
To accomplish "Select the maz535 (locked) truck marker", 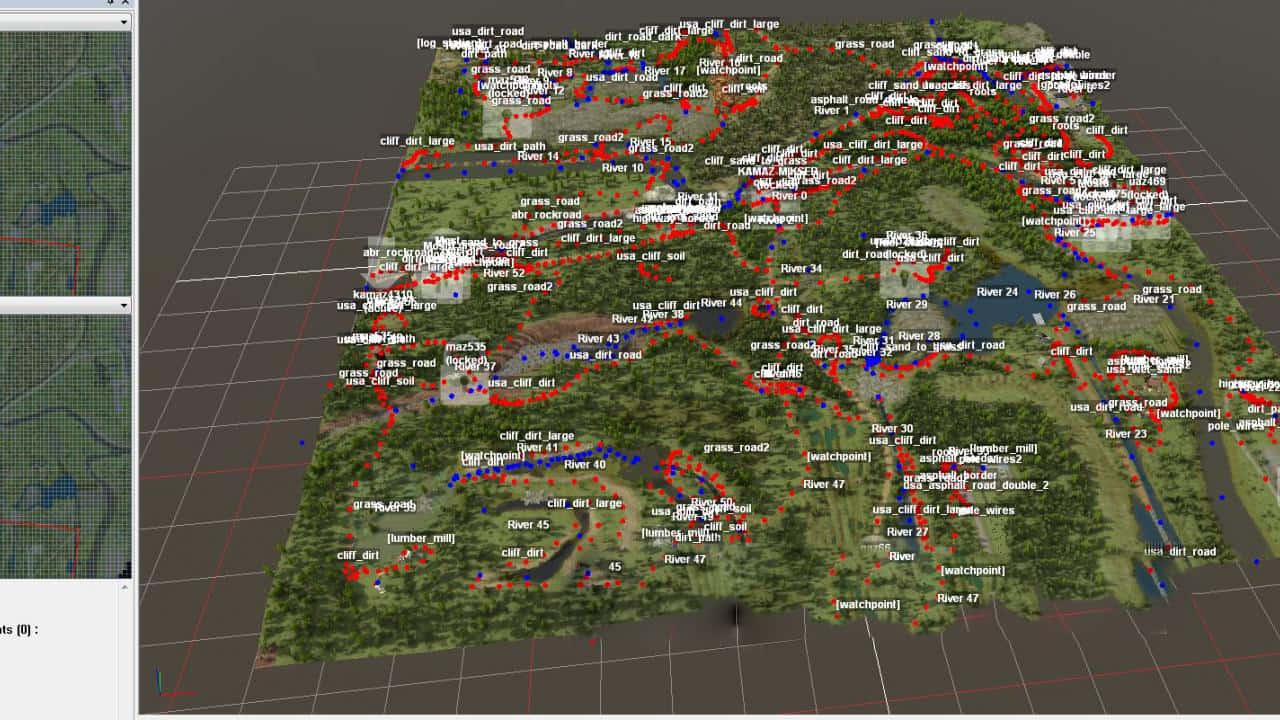I will tap(465, 353).
